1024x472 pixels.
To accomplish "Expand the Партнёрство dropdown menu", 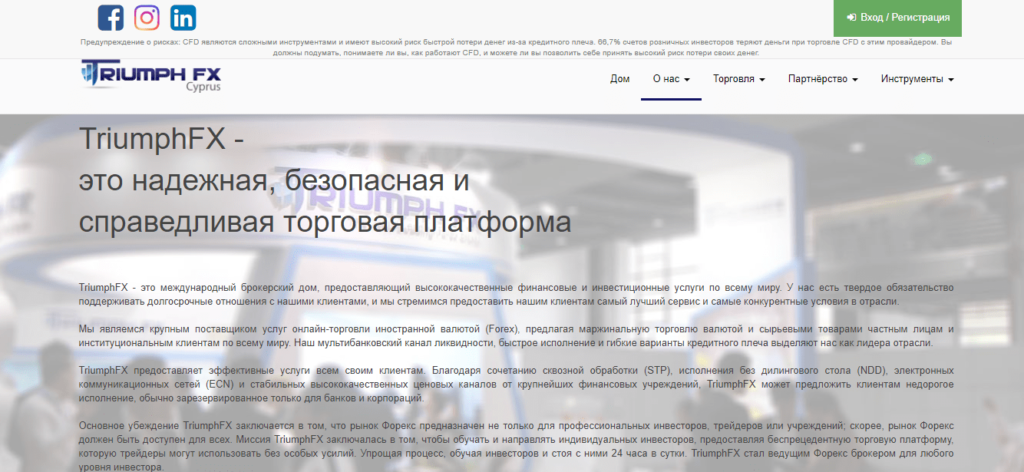I will pos(823,79).
